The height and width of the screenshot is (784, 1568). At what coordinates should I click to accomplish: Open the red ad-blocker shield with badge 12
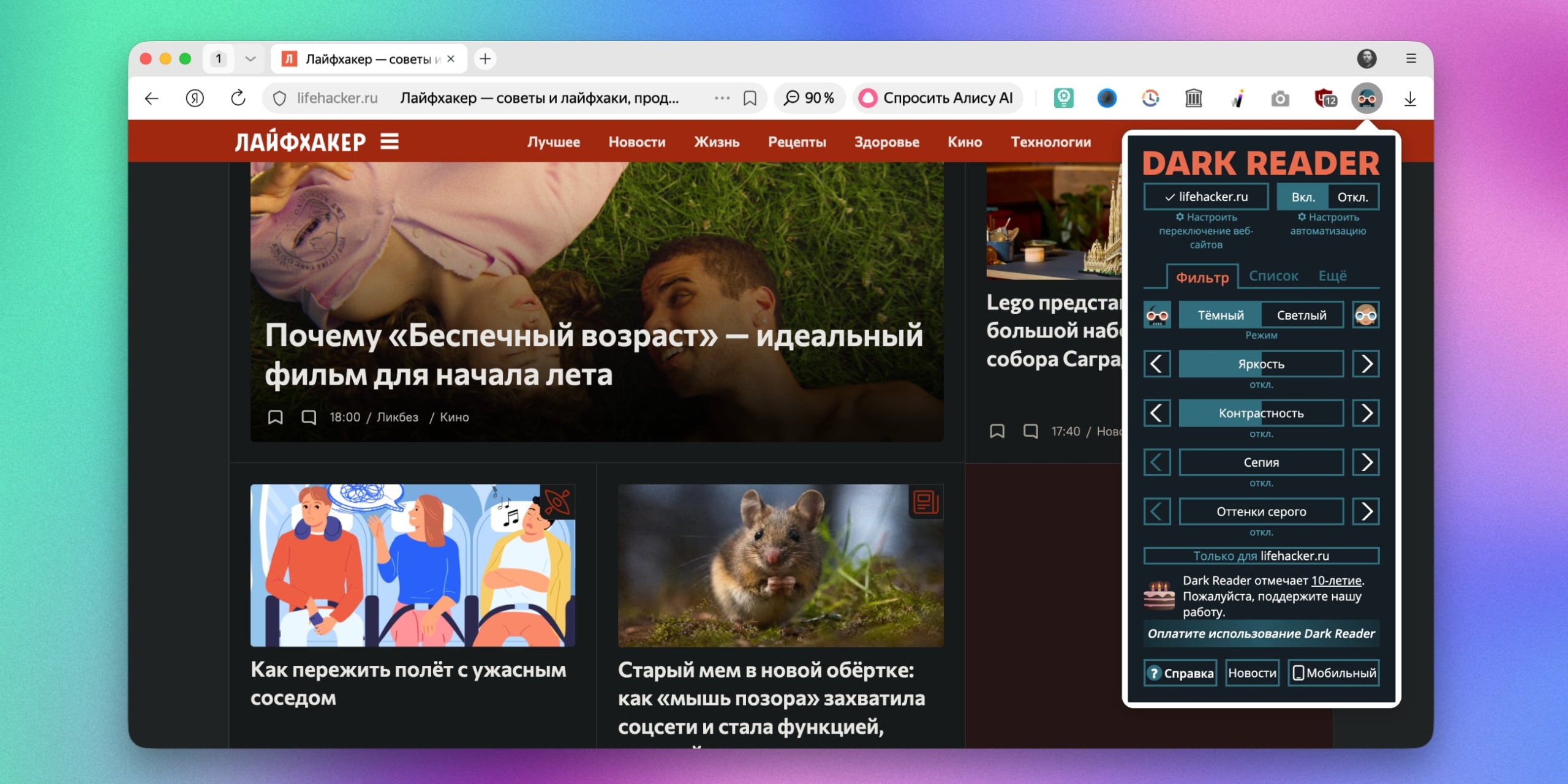coord(1325,98)
